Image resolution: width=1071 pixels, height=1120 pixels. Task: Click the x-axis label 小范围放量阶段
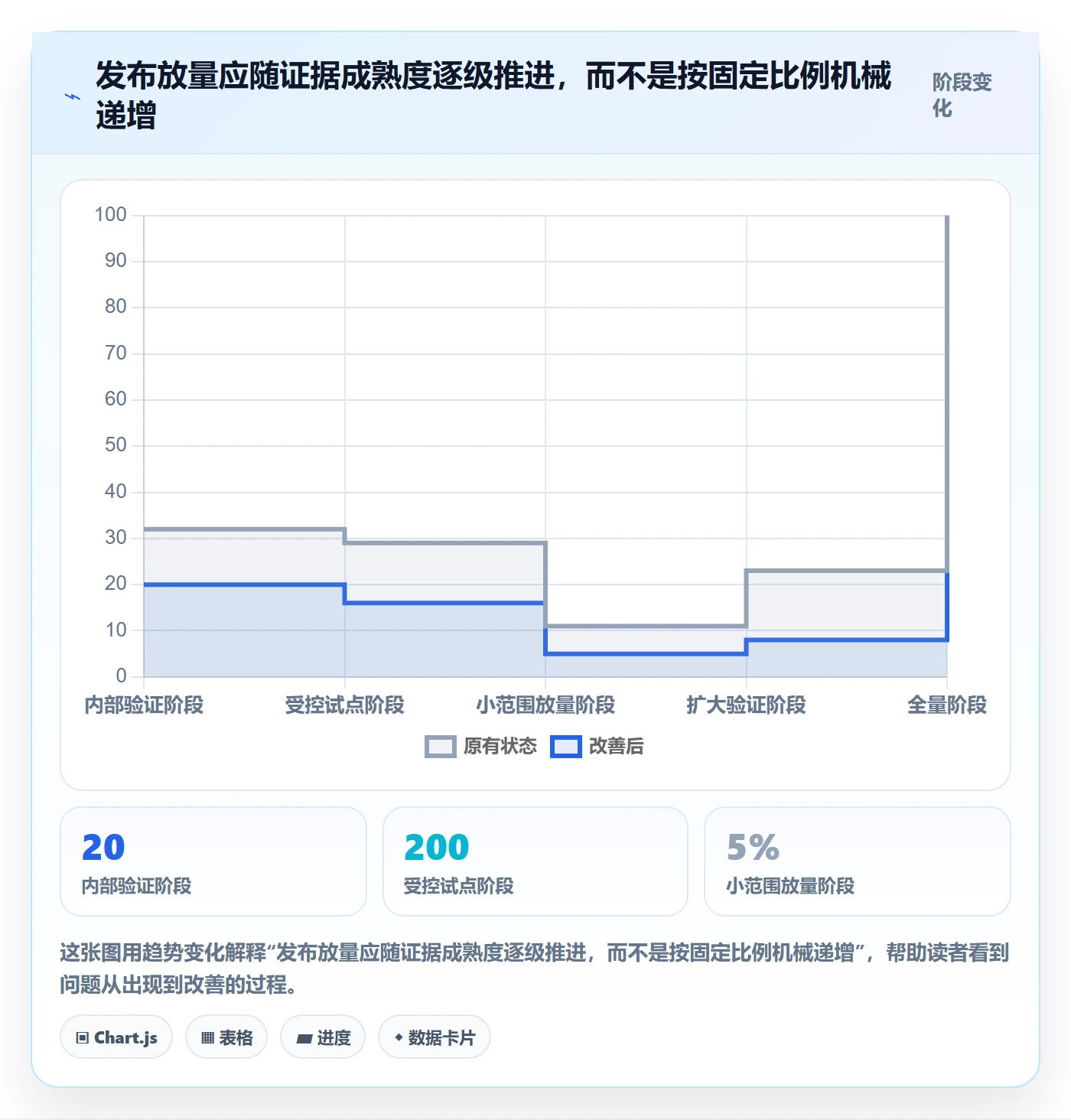pos(545,705)
